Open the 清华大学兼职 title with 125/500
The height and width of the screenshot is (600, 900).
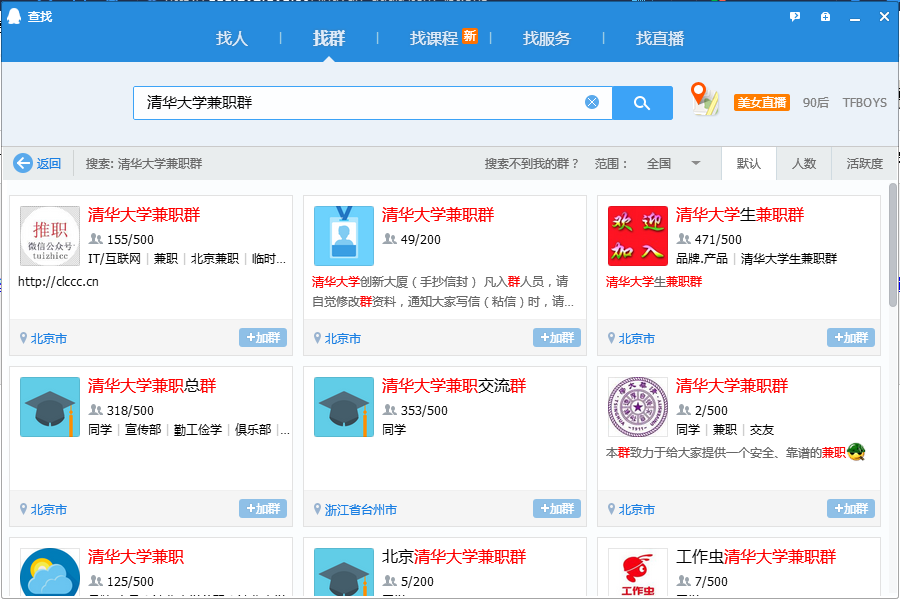pos(136,557)
